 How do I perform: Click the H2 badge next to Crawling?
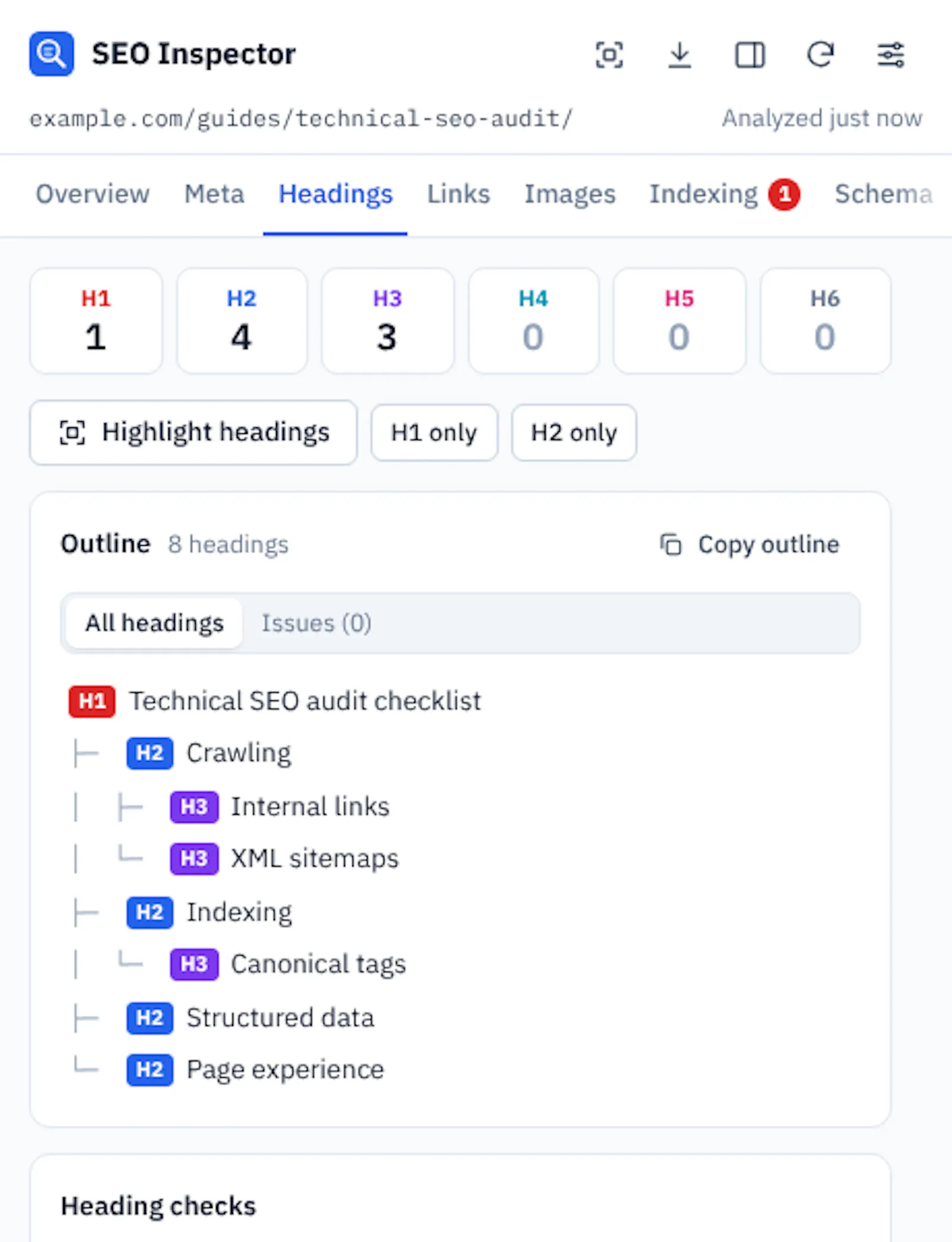point(150,753)
